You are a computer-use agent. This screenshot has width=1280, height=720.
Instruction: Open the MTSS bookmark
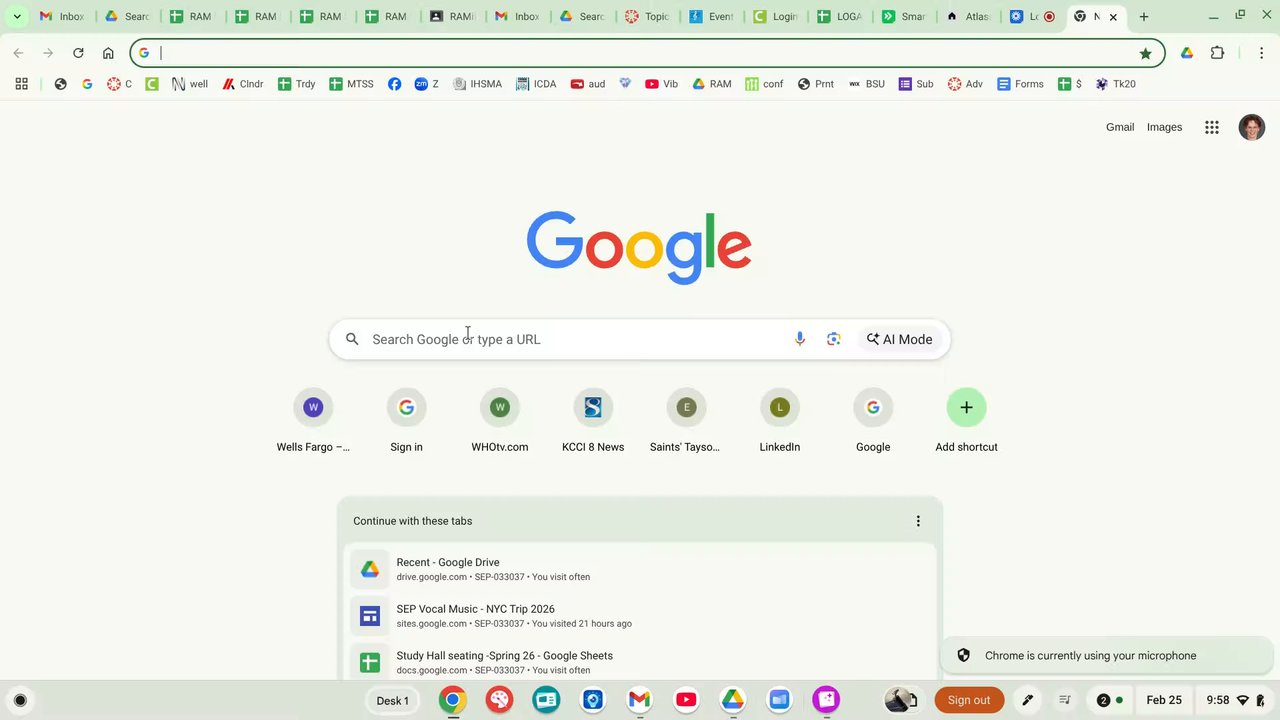pos(352,84)
